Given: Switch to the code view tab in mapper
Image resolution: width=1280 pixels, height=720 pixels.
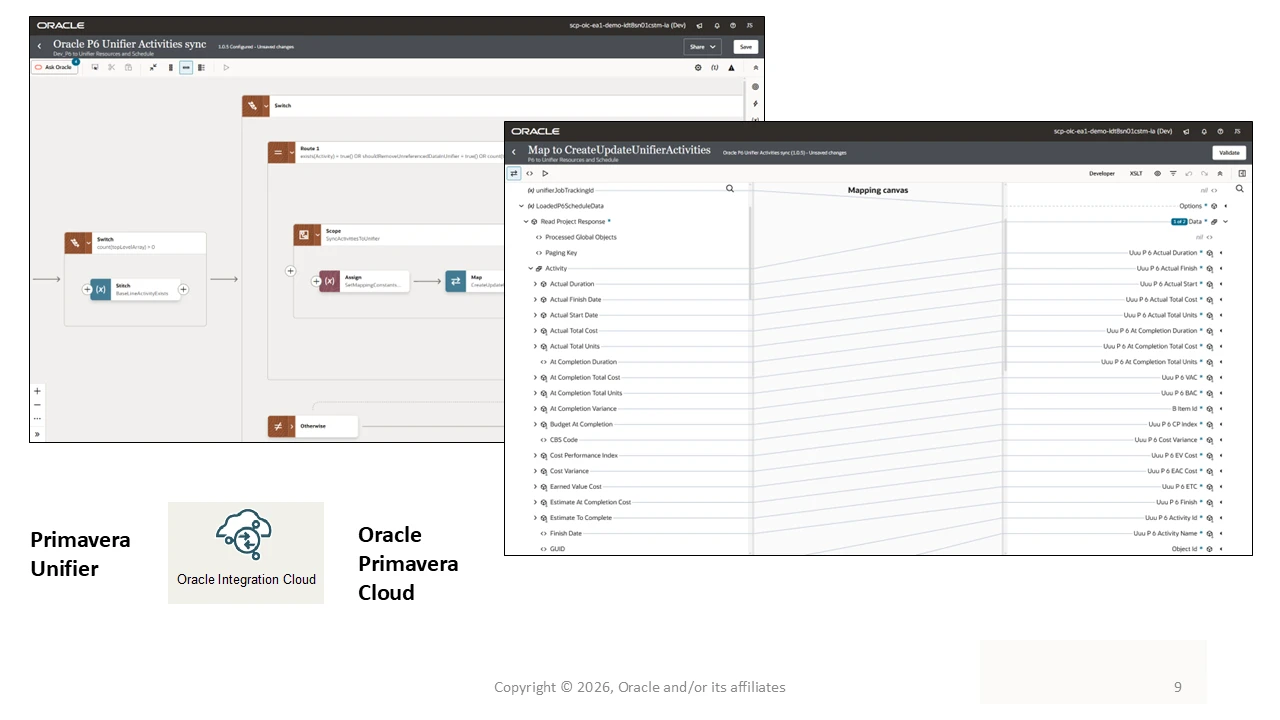Looking at the screenshot, I should pyautogui.click(x=529, y=173).
